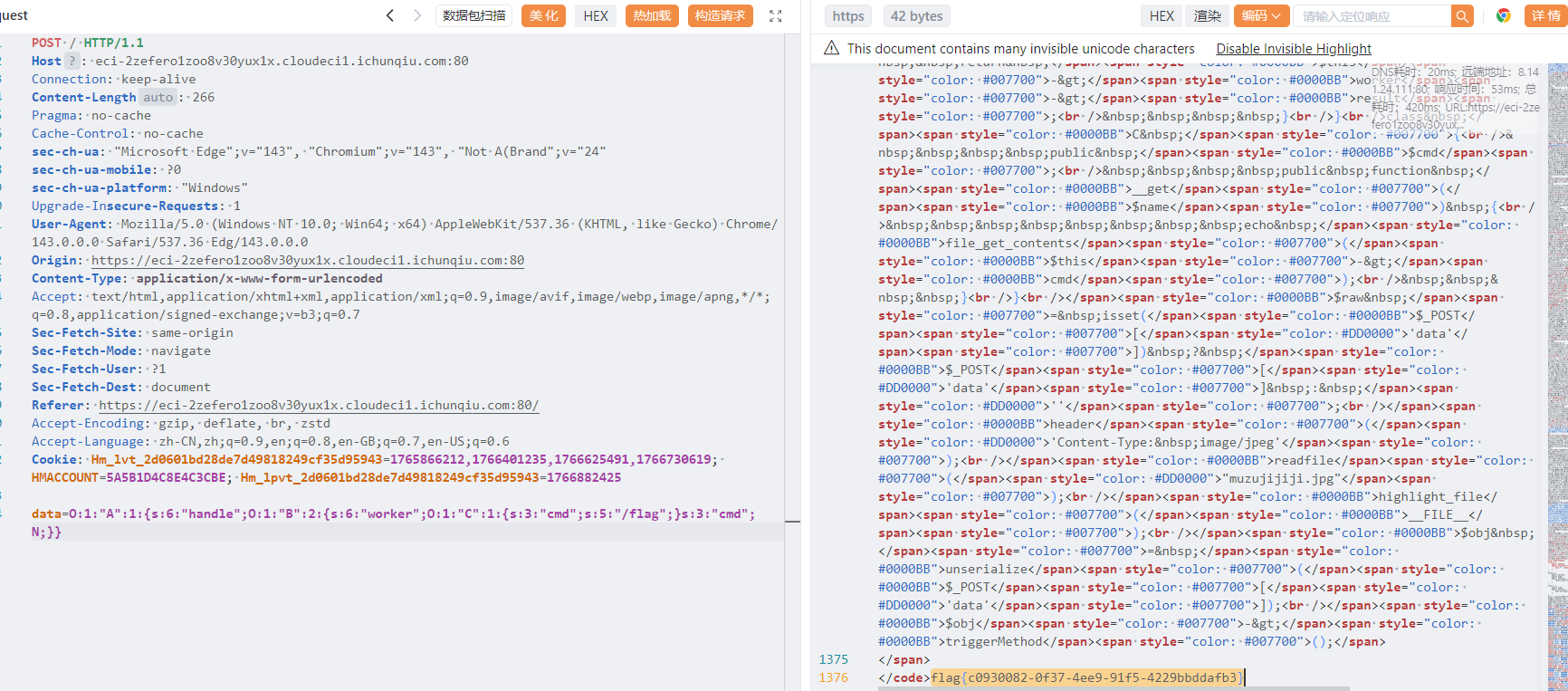Click the Disable Invisible Highlight link

tap(1293, 49)
